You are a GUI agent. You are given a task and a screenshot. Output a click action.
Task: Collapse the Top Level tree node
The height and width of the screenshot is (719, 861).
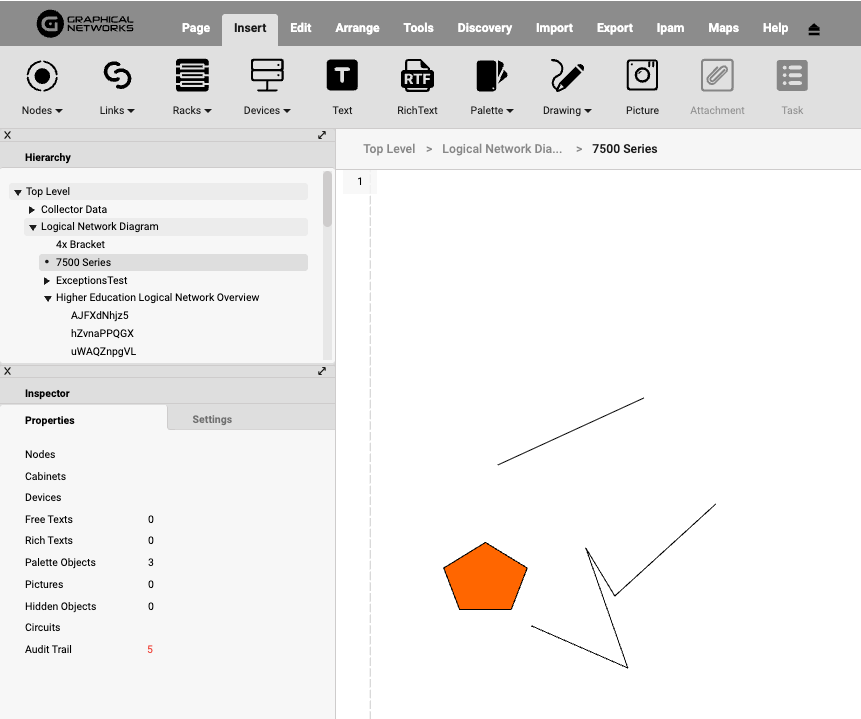pyautogui.click(x=18, y=192)
